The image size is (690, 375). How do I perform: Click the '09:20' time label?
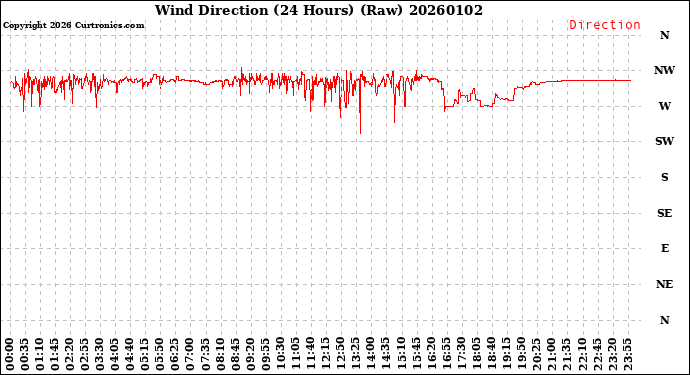(x=250, y=355)
